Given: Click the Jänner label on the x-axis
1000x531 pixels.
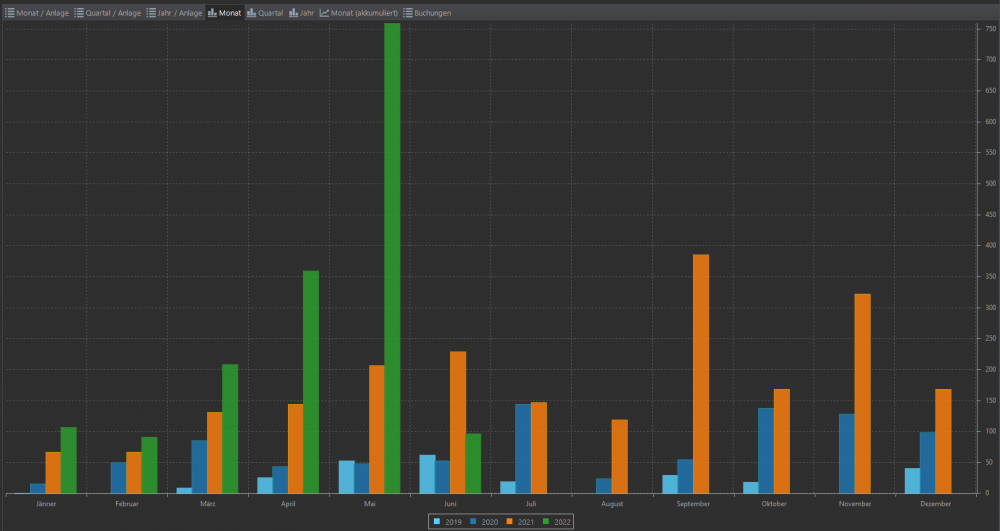Looking at the screenshot, I should (46, 504).
